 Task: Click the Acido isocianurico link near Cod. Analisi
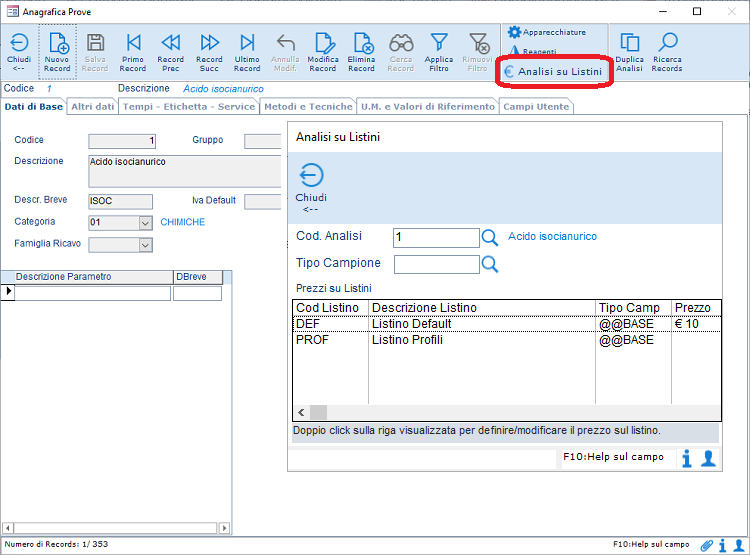coord(552,236)
